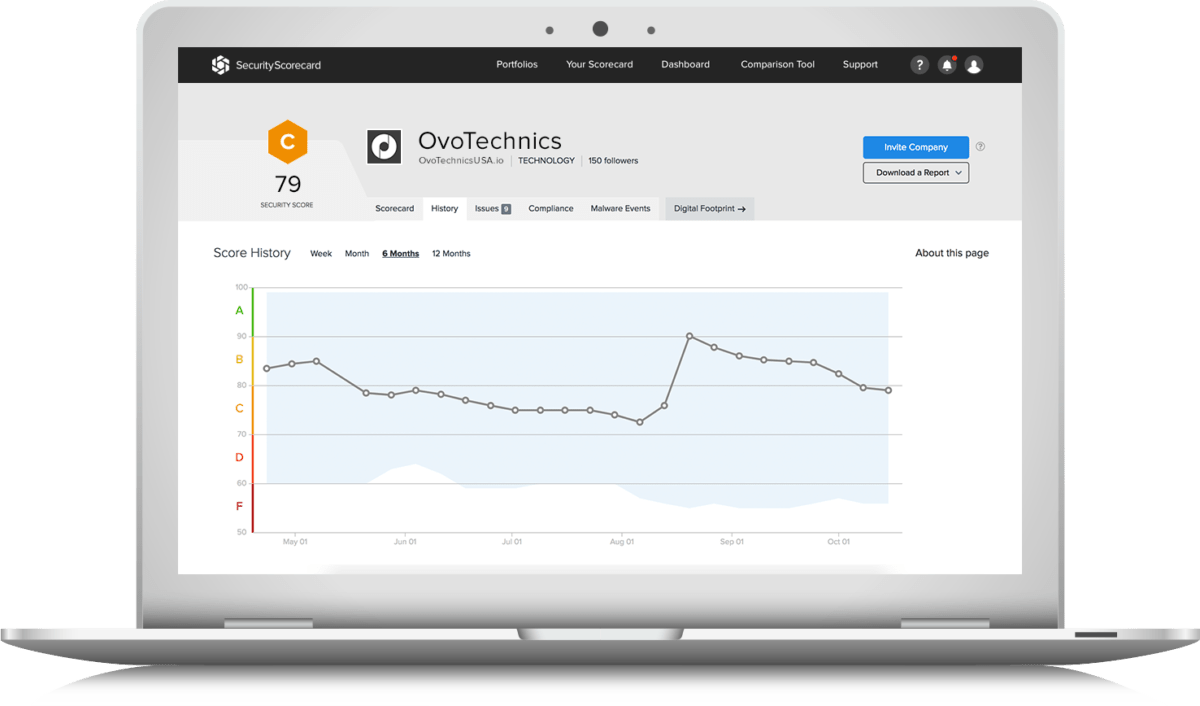Image resolution: width=1200 pixels, height=706 pixels.
Task: Click the 150 followers text
Action: (x=613, y=161)
